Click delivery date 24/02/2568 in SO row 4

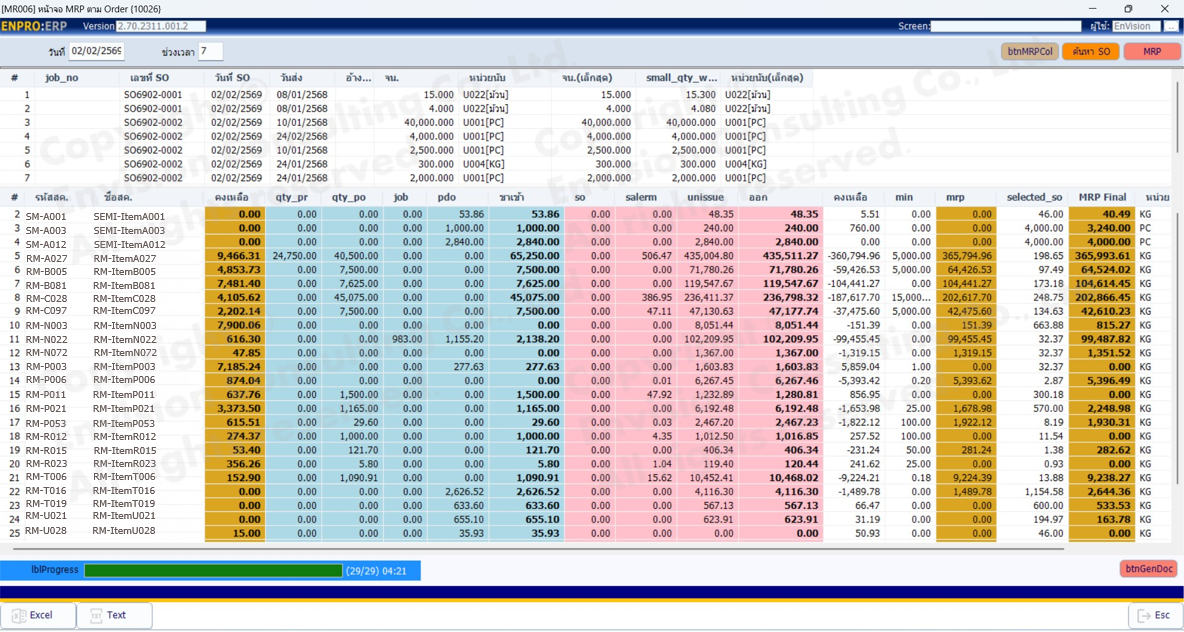coord(302,136)
